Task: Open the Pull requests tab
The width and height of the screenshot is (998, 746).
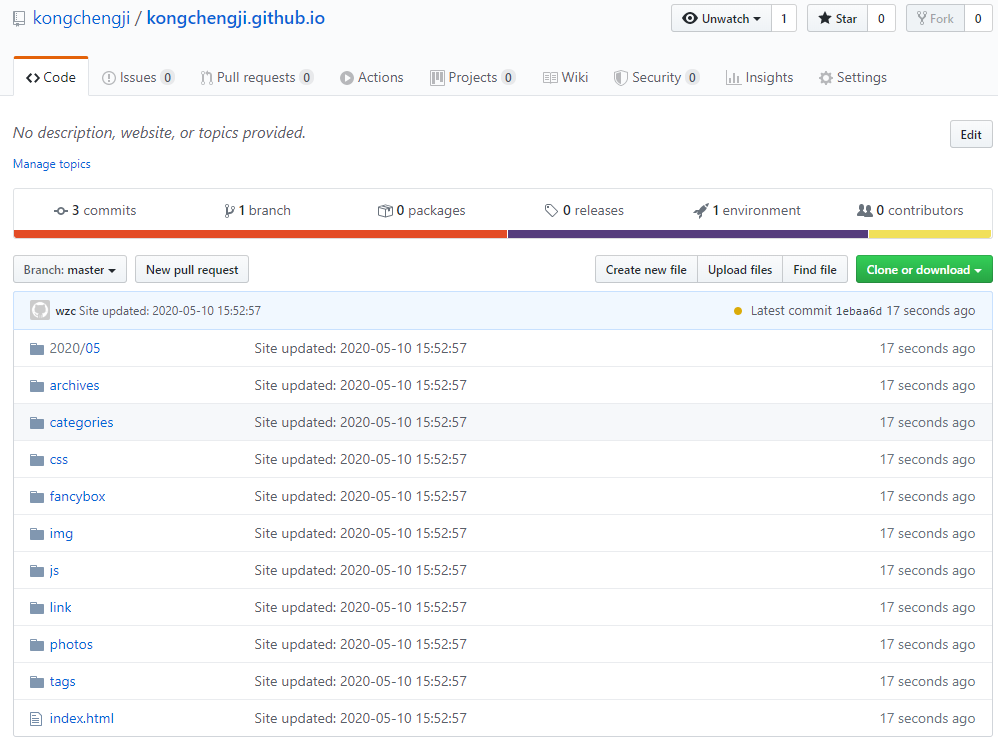Action: 257,78
